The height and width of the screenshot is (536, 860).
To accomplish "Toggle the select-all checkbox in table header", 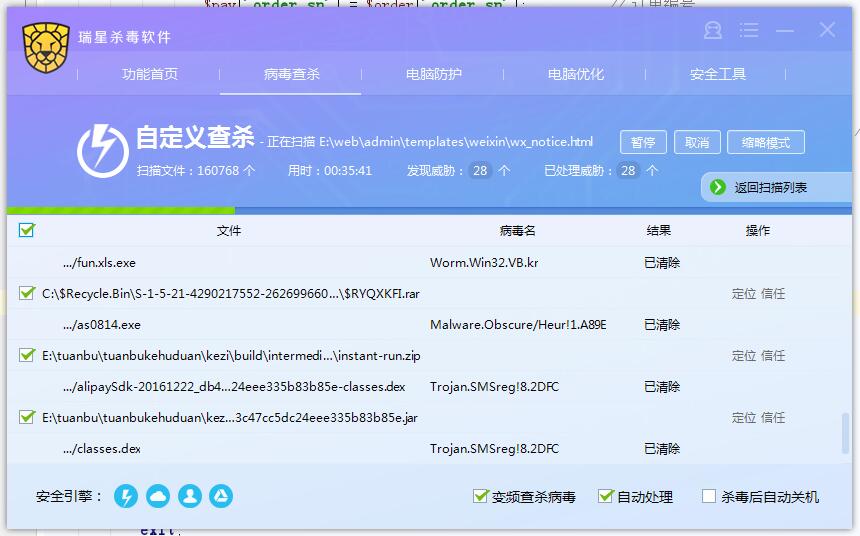I will [x=26, y=230].
